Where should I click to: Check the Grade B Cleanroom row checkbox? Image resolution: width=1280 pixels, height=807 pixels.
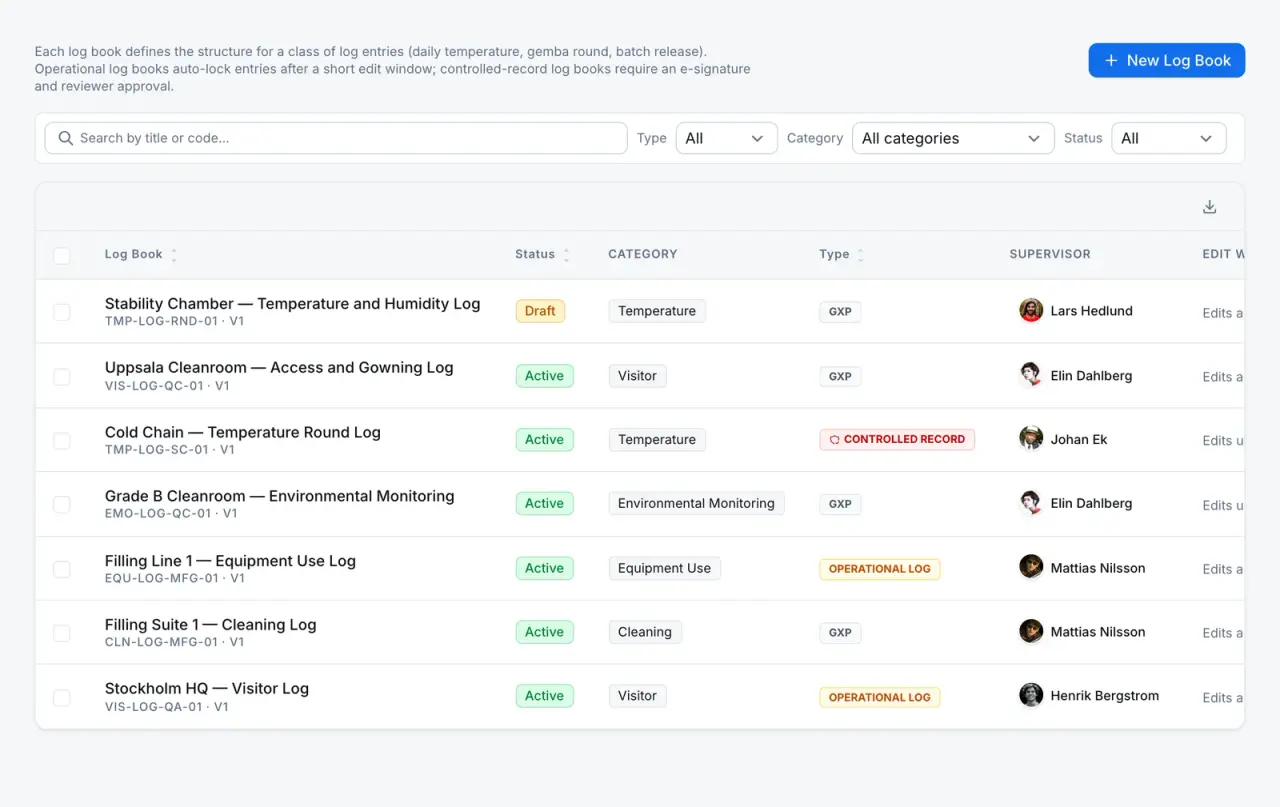tap(62, 505)
